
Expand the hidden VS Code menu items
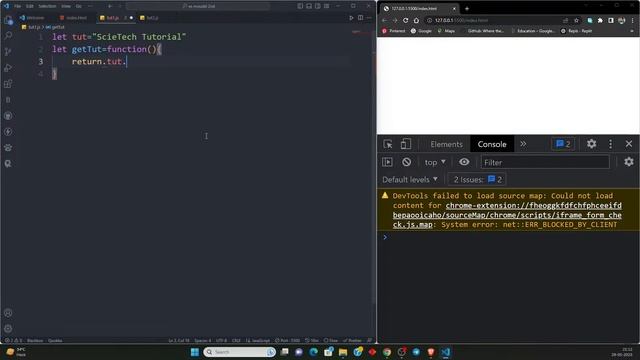(x=90, y=6)
